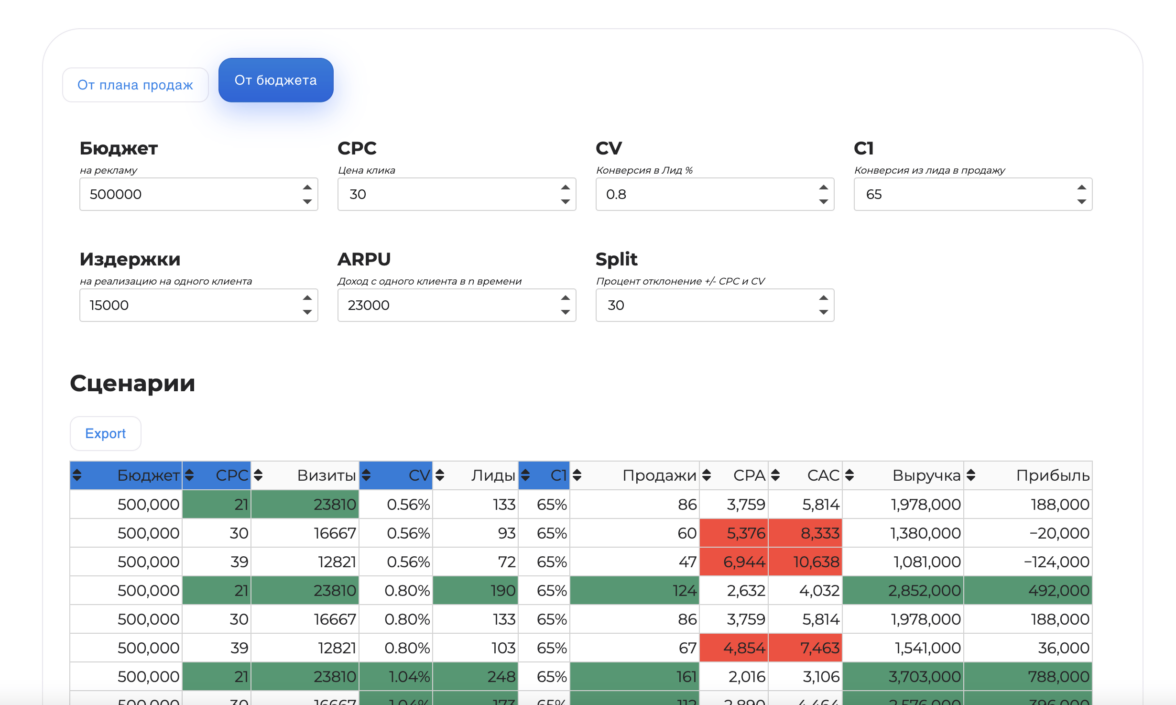Click the Export button
Viewport: 1176px width, 705px height.
(x=105, y=433)
